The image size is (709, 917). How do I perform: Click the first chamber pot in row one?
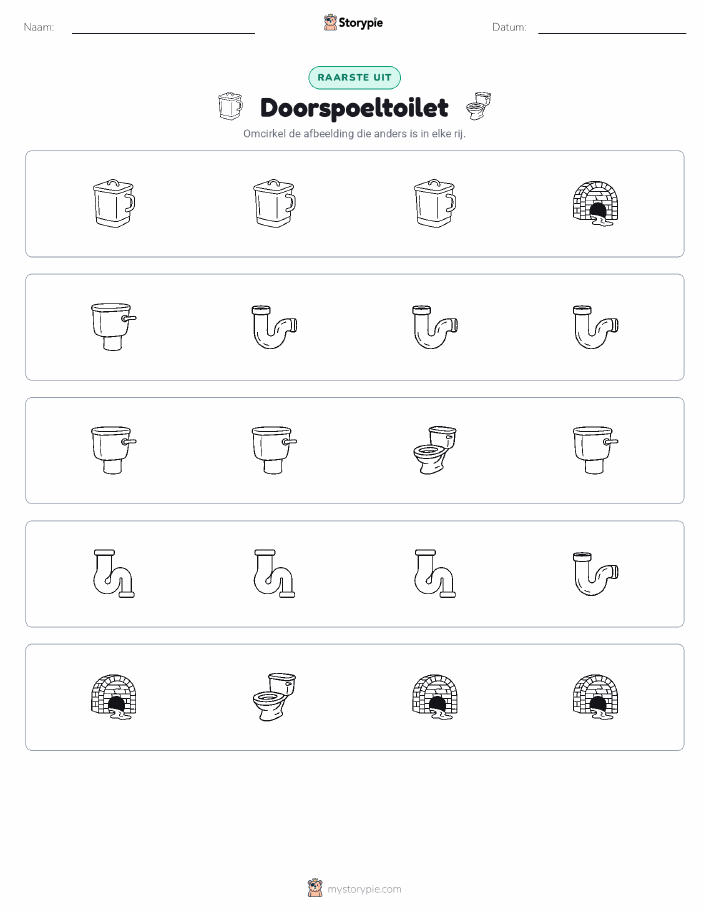click(x=113, y=204)
